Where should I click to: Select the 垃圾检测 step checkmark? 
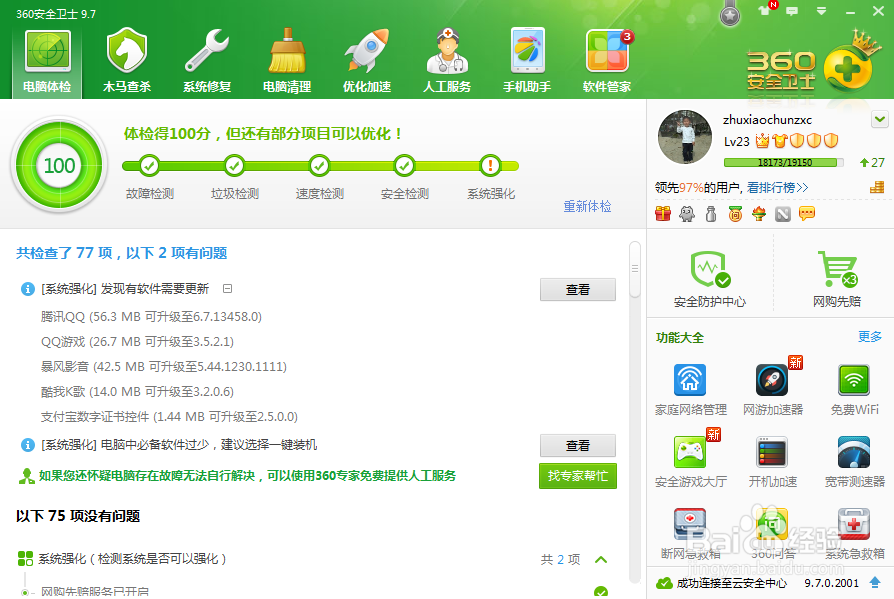point(234,166)
